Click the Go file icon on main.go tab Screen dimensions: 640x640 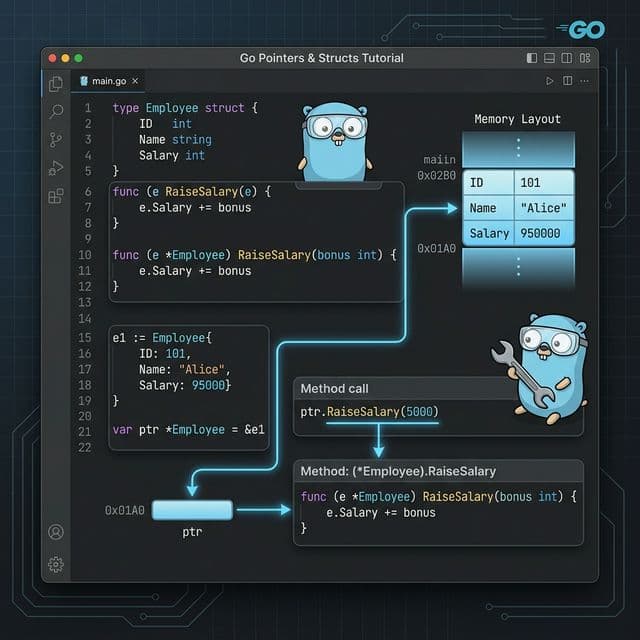(x=84, y=81)
